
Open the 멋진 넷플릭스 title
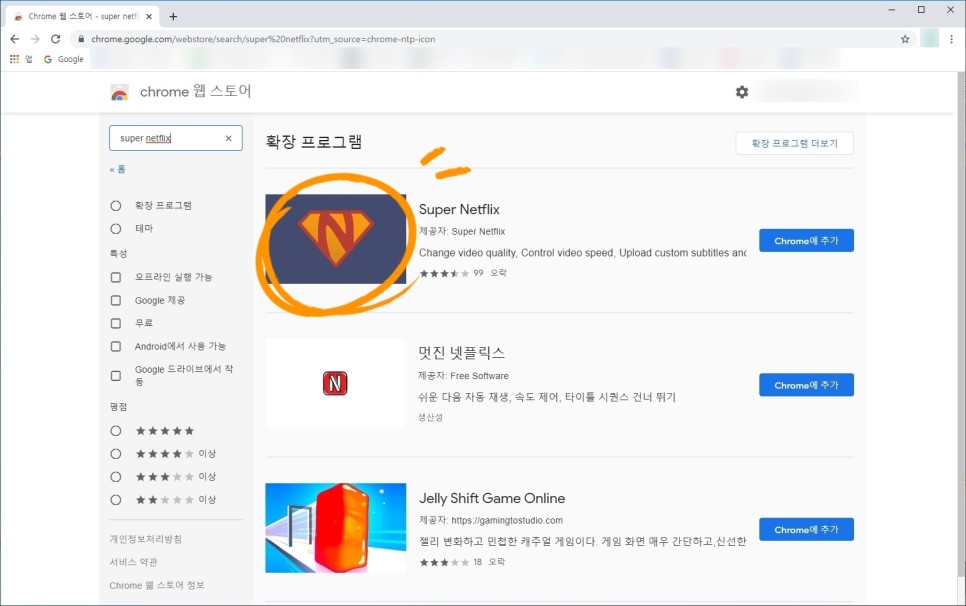click(461, 353)
